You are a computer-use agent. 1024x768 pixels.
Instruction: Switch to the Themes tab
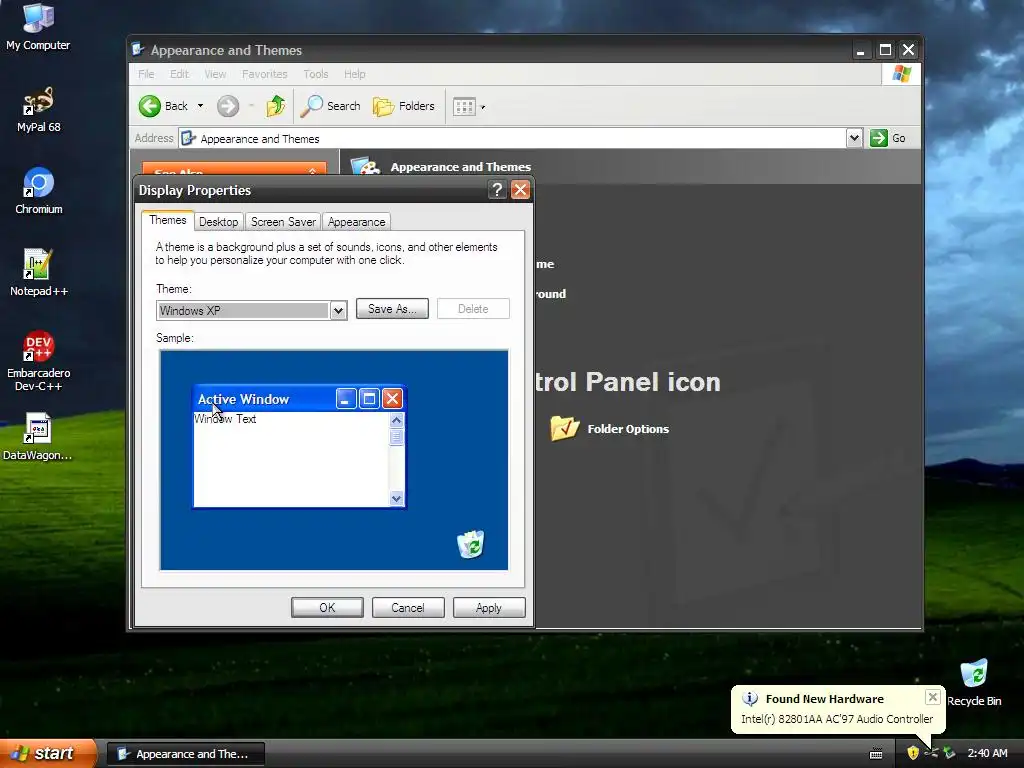(167, 220)
